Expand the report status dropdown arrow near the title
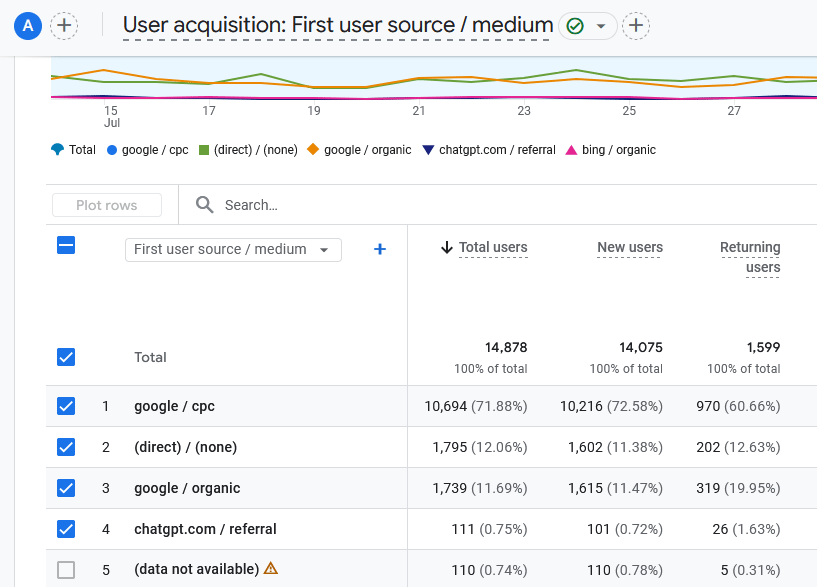Image resolution: width=817 pixels, height=587 pixels. coord(601,26)
